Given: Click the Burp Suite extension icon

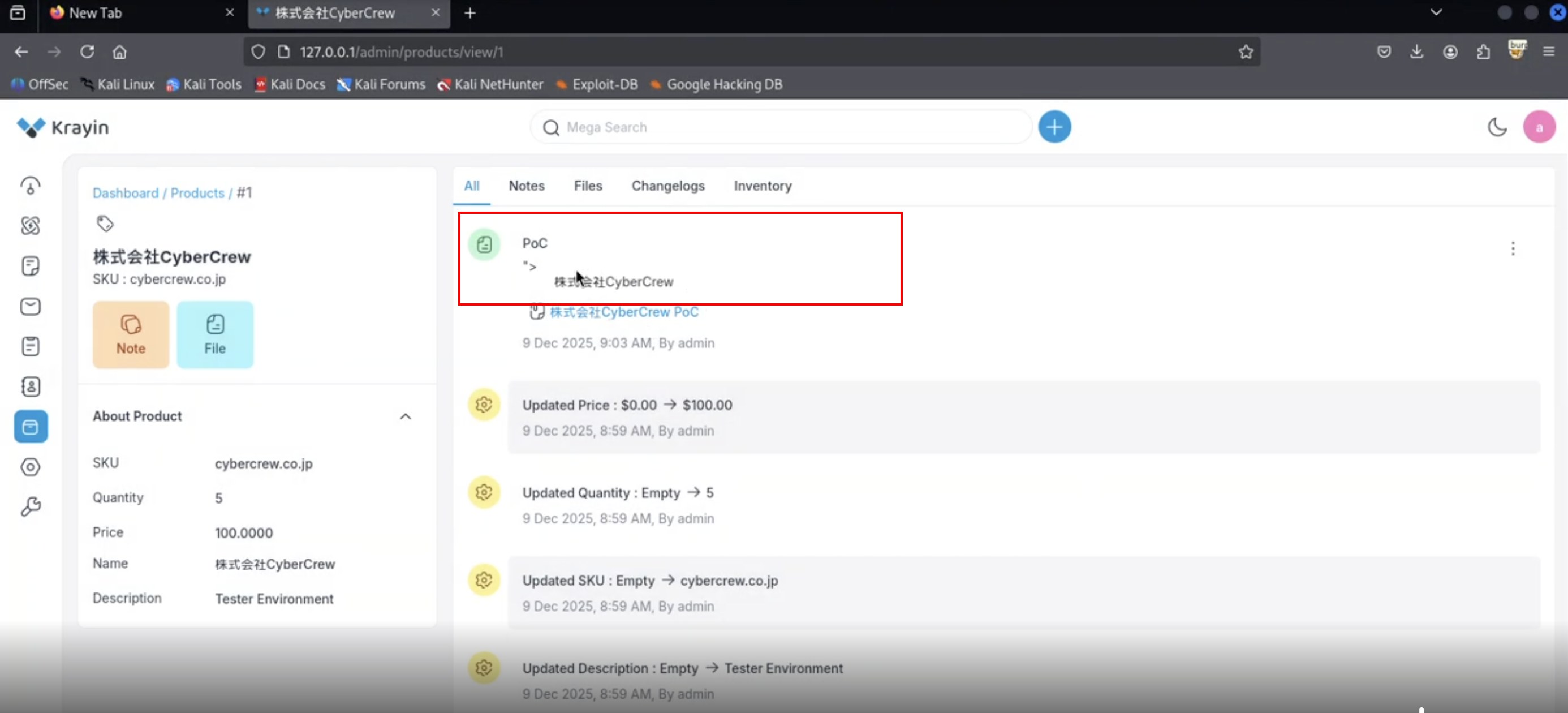Looking at the screenshot, I should pos(1517,49).
